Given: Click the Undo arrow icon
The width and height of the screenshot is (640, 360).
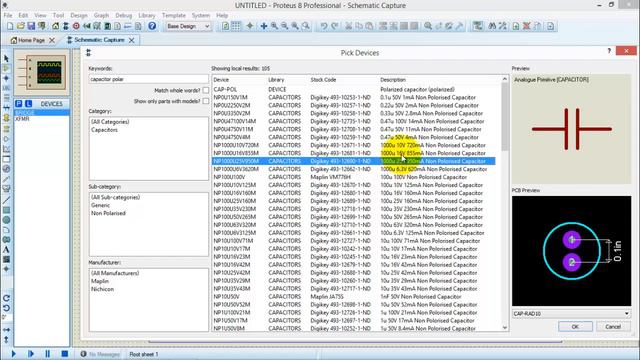Looking at the screenshot, I should tap(324, 26).
